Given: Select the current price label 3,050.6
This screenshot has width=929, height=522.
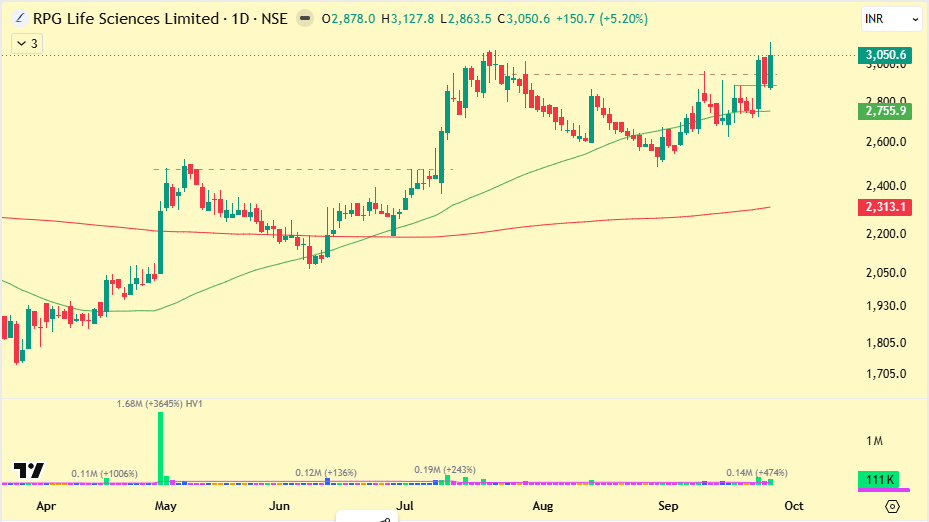Looking at the screenshot, I should [885, 55].
